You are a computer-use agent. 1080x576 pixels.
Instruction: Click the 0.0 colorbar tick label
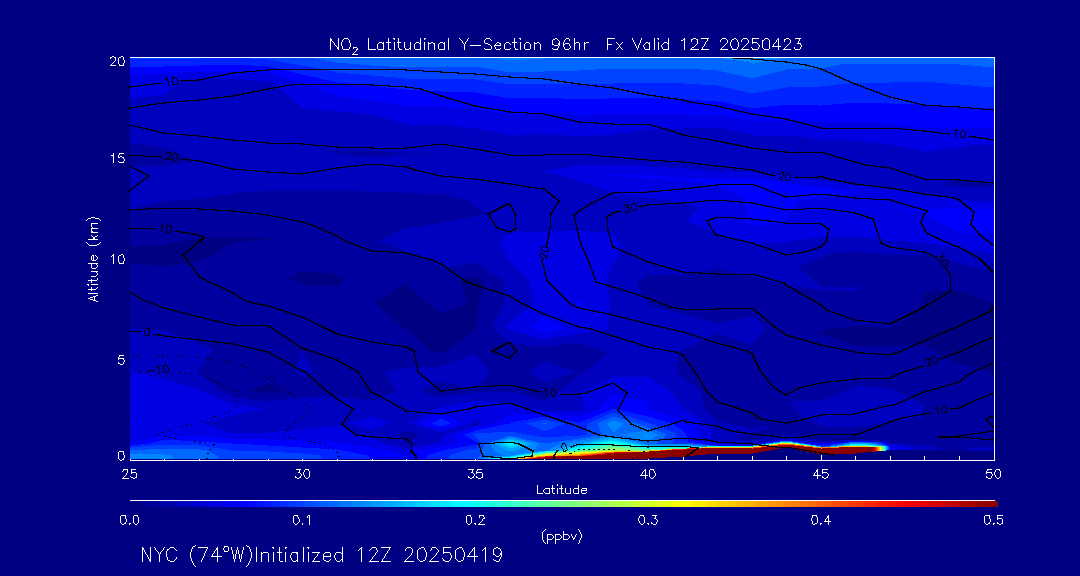[130, 520]
